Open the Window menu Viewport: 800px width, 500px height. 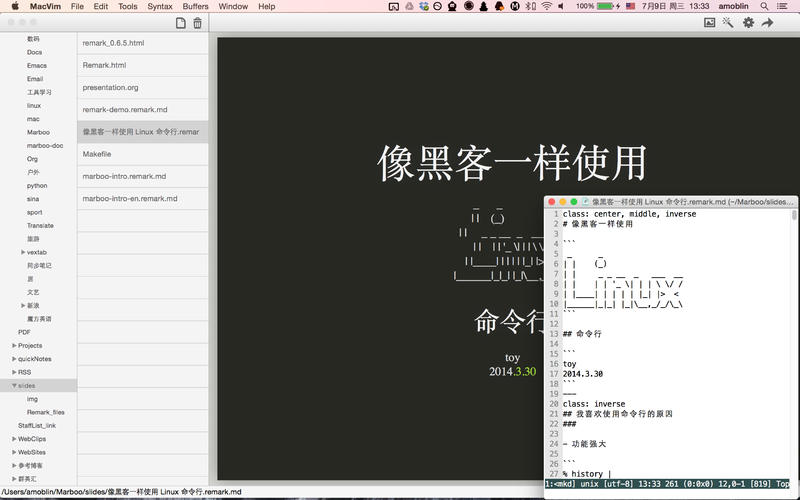coord(233,6)
